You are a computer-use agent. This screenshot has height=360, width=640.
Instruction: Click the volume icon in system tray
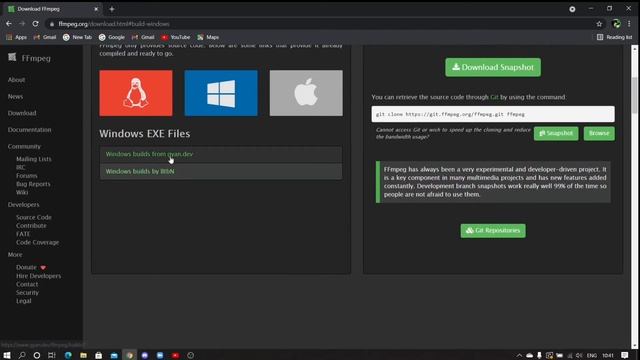(579, 356)
